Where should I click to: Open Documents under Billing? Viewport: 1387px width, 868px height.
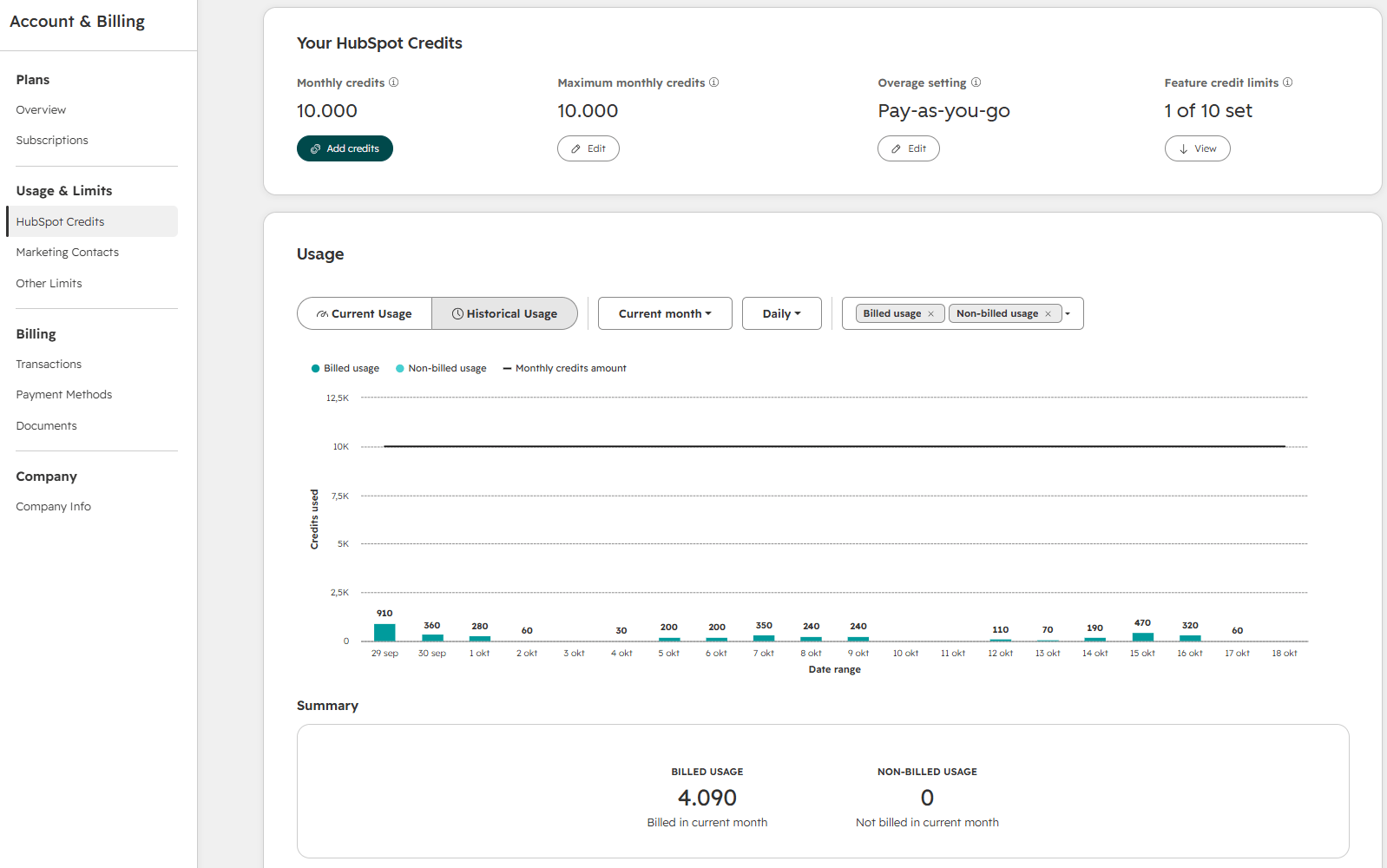point(46,426)
